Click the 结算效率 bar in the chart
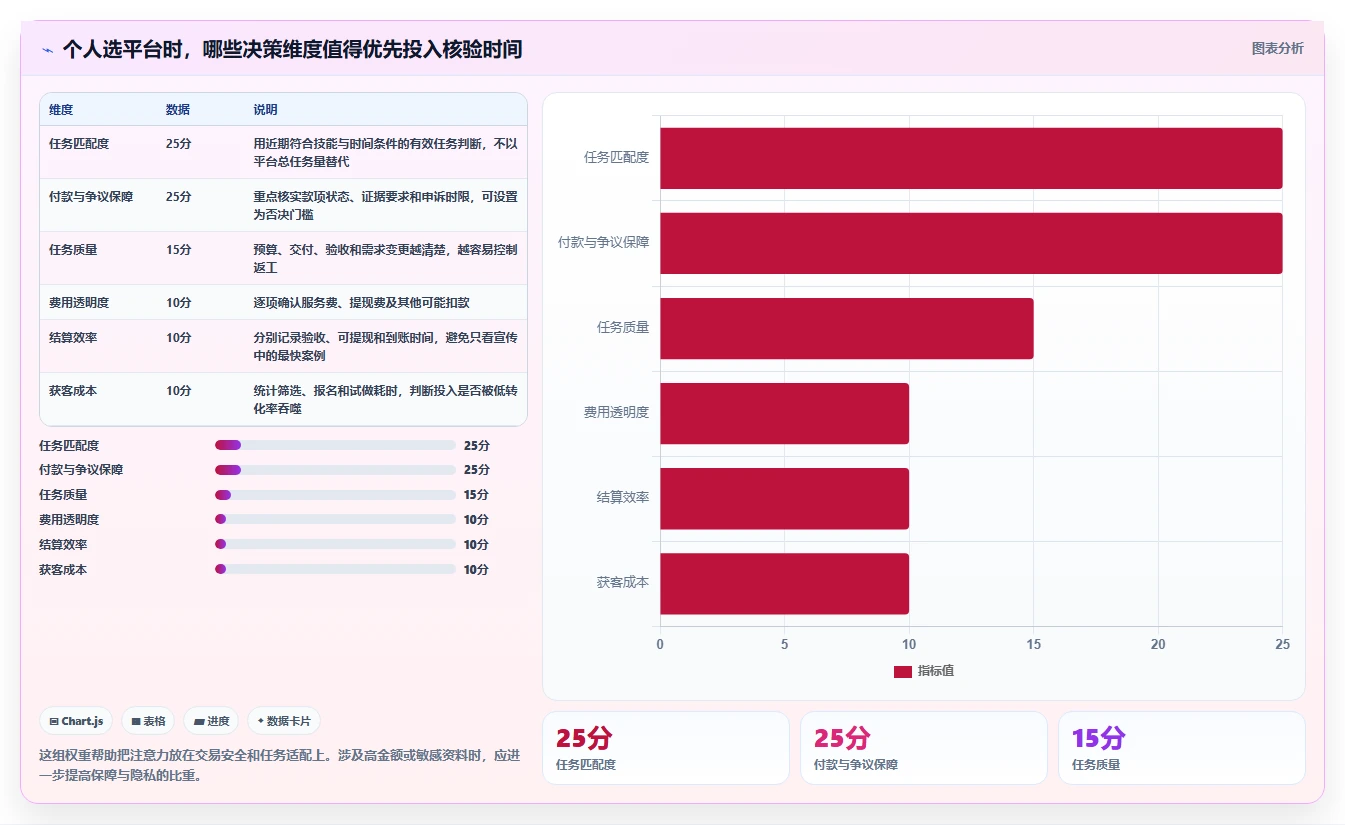1345x825 pixels. click(784, 498)
